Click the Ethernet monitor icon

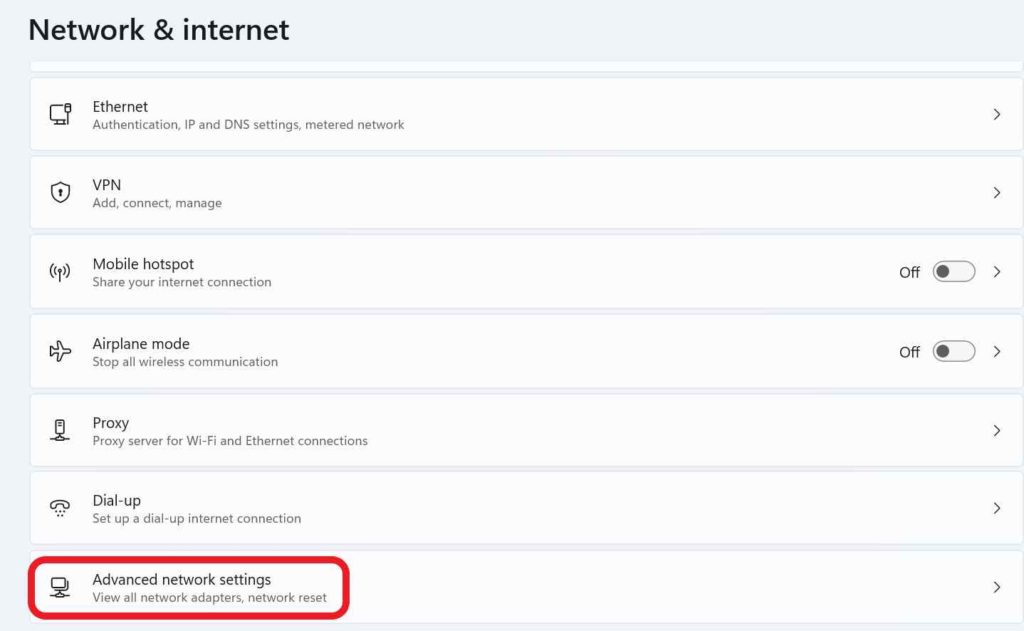click(60, 114)
